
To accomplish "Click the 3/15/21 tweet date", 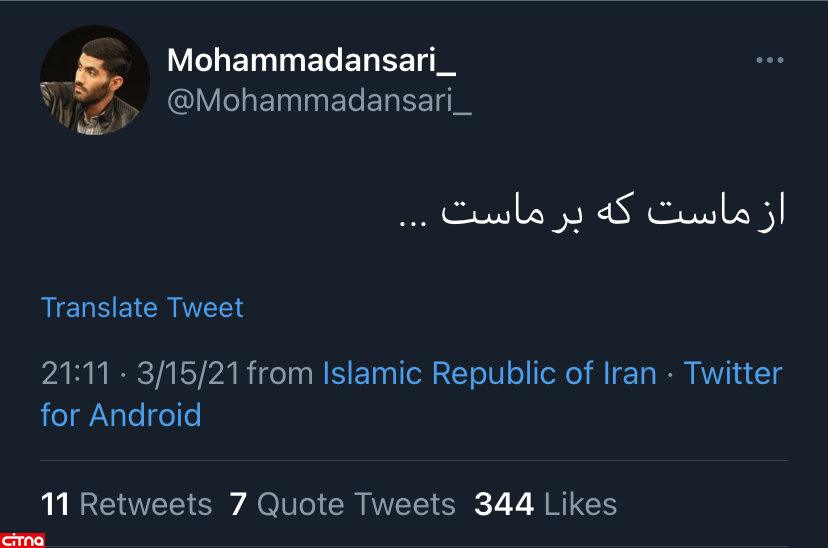I will [x=188, y=374].
